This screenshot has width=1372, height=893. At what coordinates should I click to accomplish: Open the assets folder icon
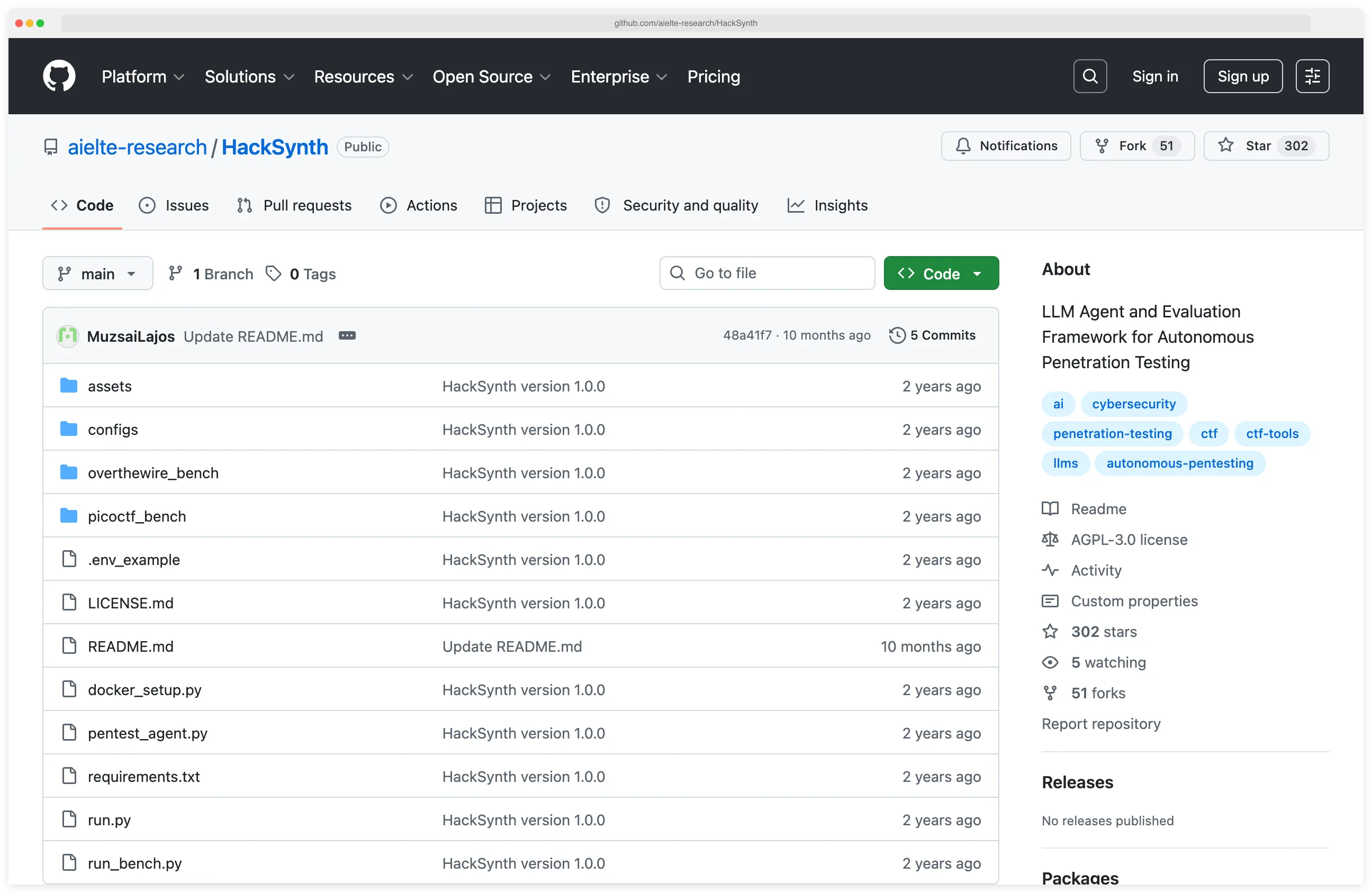coord(68,386)
